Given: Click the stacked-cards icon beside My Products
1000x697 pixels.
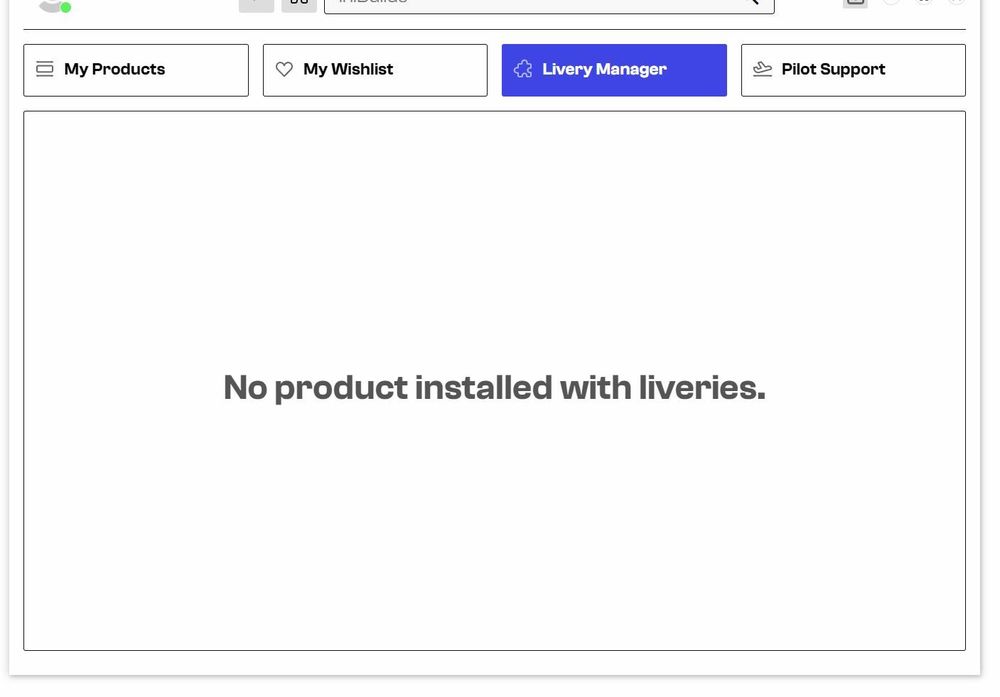Looking at the screenshot, I should point(44,69).
